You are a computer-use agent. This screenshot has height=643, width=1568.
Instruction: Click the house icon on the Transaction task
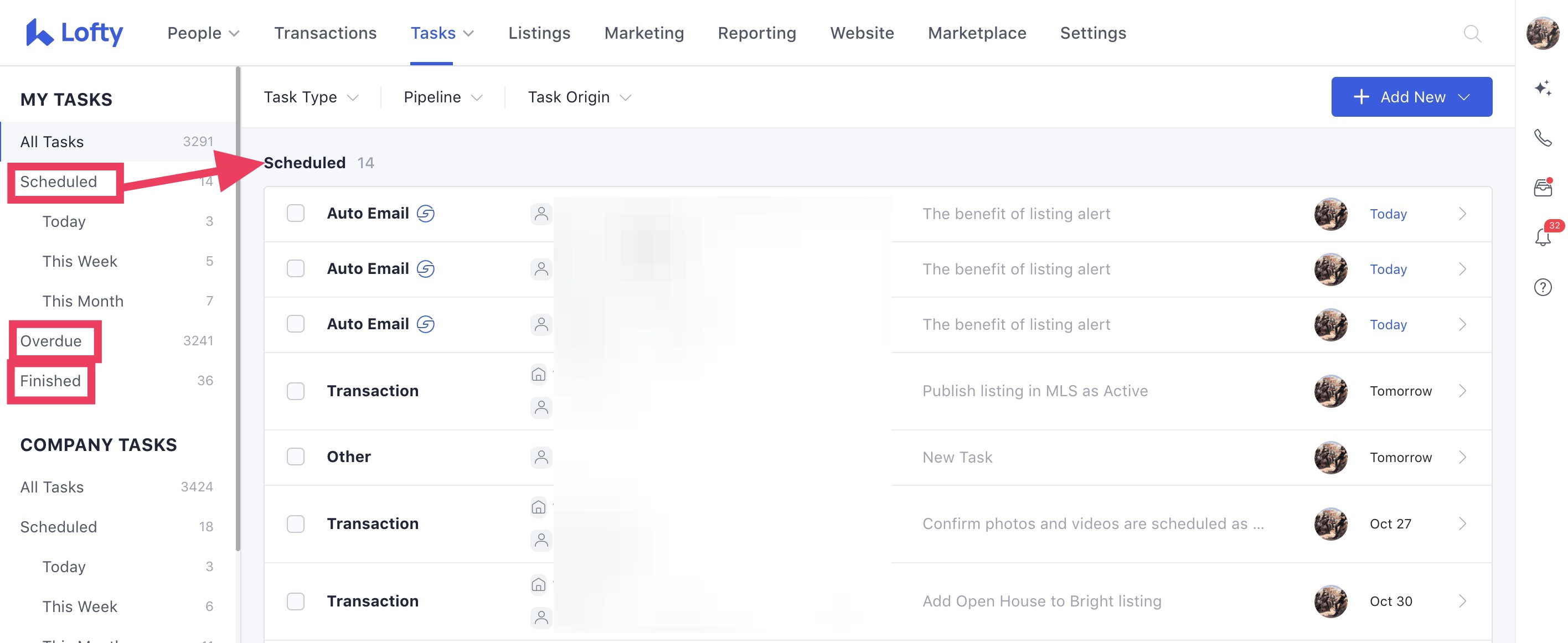pos(538,375)
